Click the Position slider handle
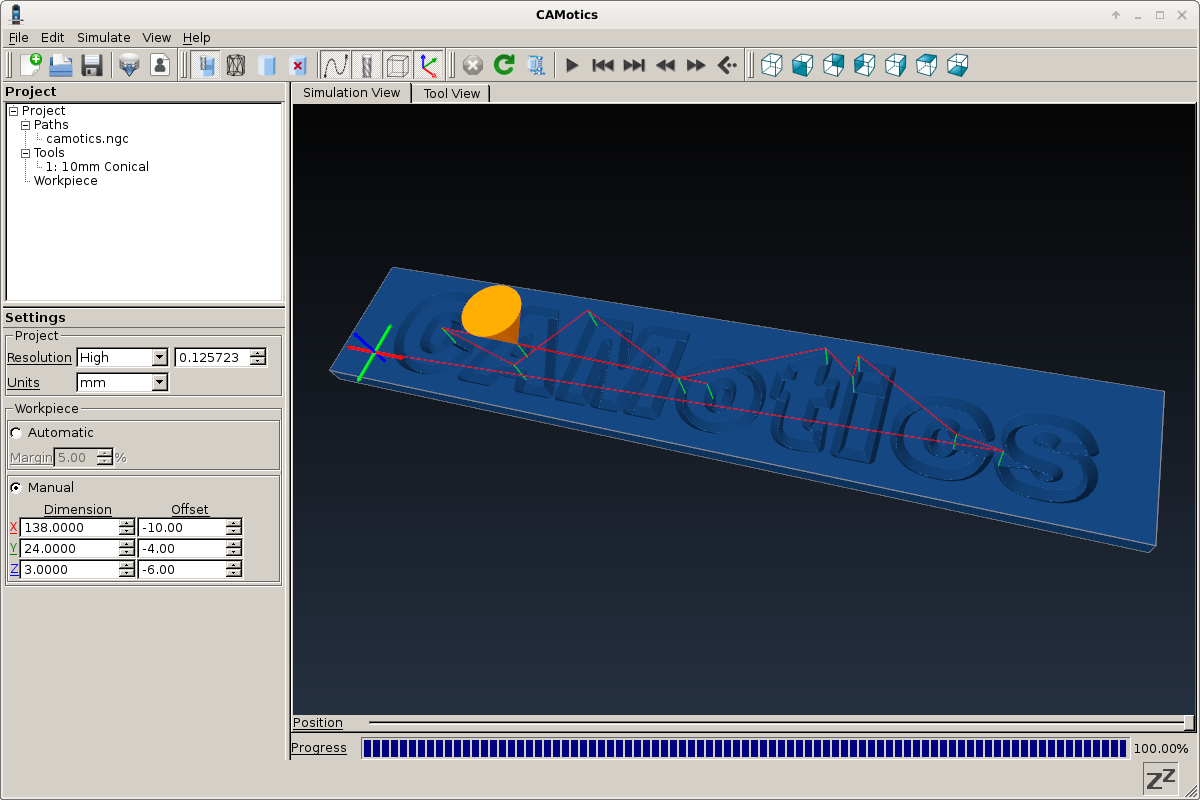This screenshot has height=800, width=1200. click(x=1189, y=722)
